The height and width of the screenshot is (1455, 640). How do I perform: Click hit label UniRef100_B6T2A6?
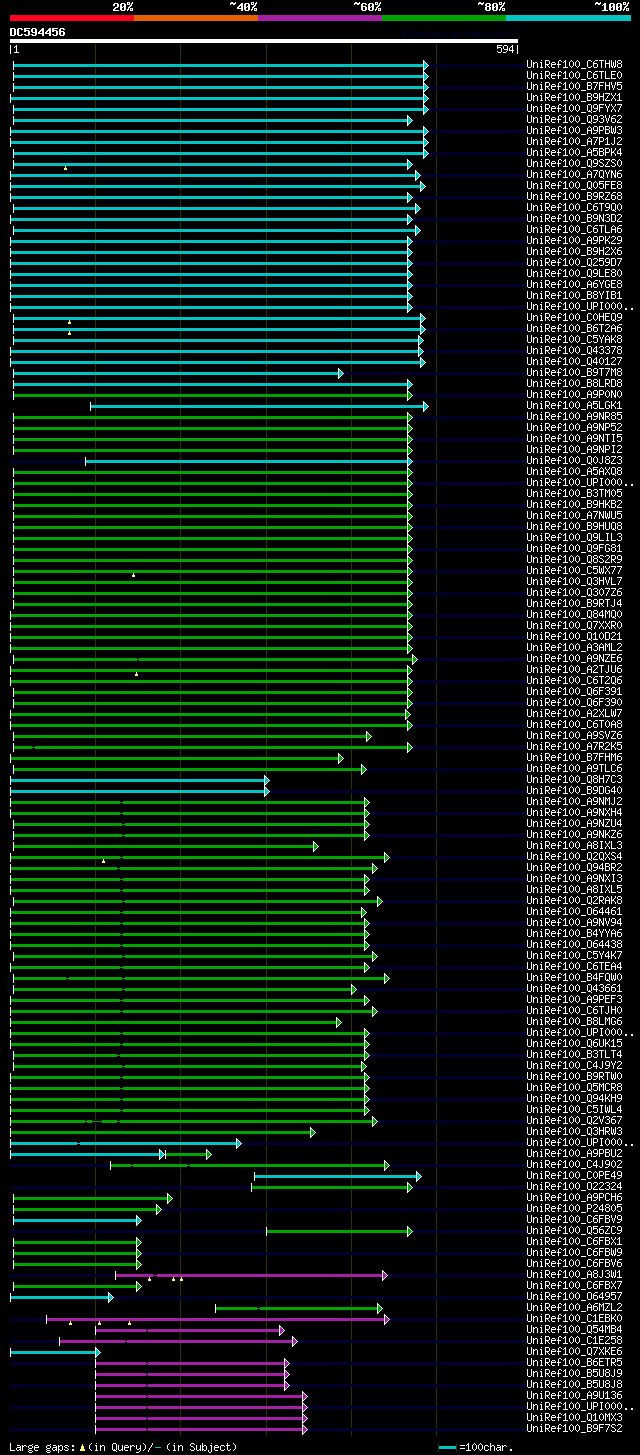(574, 328)
